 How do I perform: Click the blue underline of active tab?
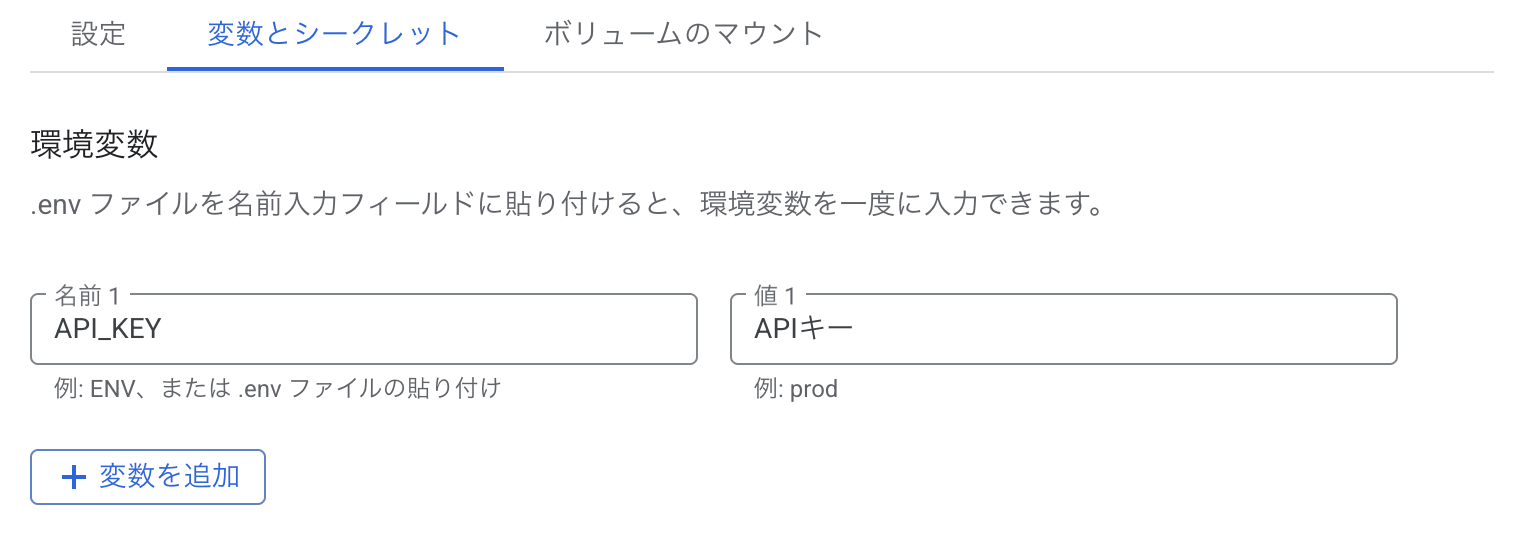pos(335,69)
